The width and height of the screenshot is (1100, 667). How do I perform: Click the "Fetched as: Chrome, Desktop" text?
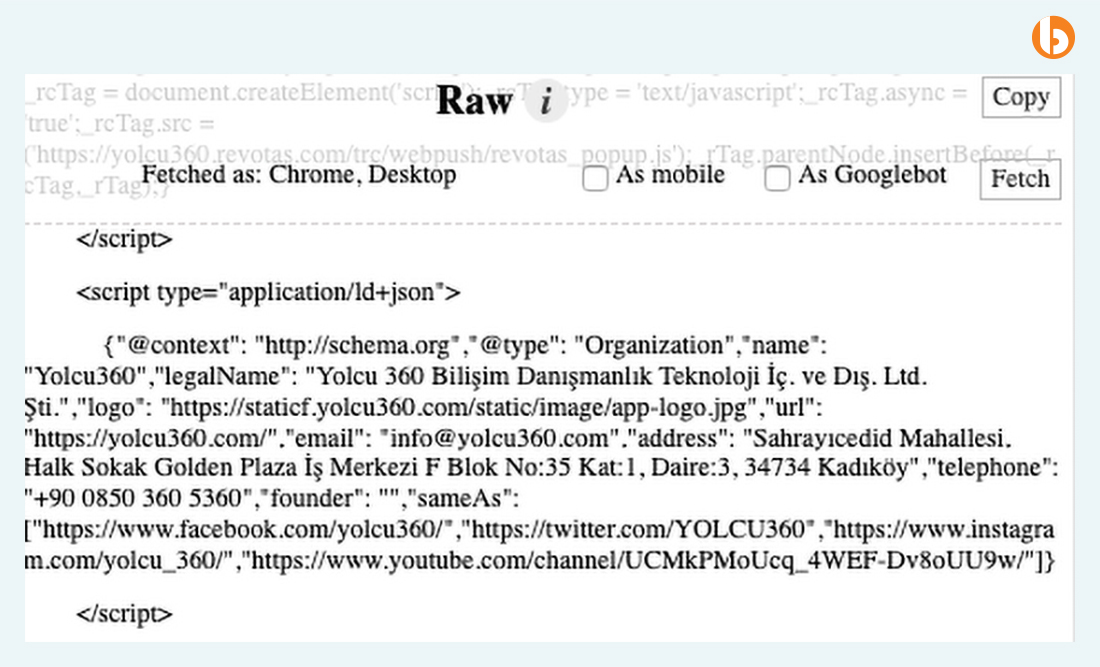pyautogui.click(x=298, y=176)
